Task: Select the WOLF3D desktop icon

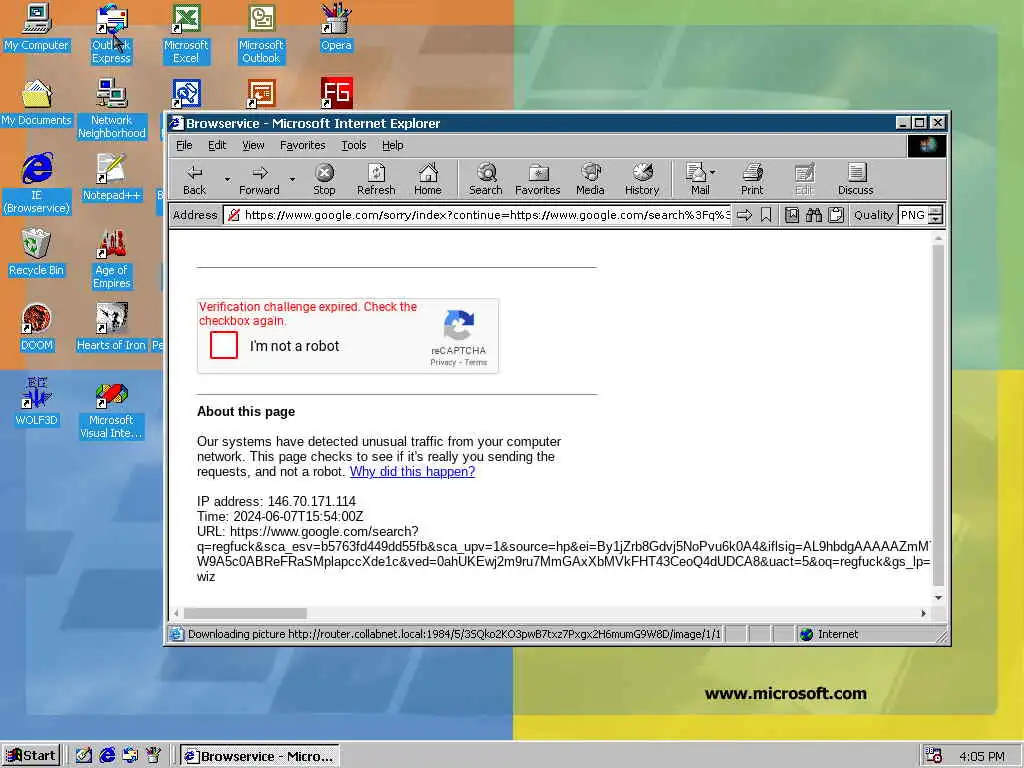Action: 36,403
